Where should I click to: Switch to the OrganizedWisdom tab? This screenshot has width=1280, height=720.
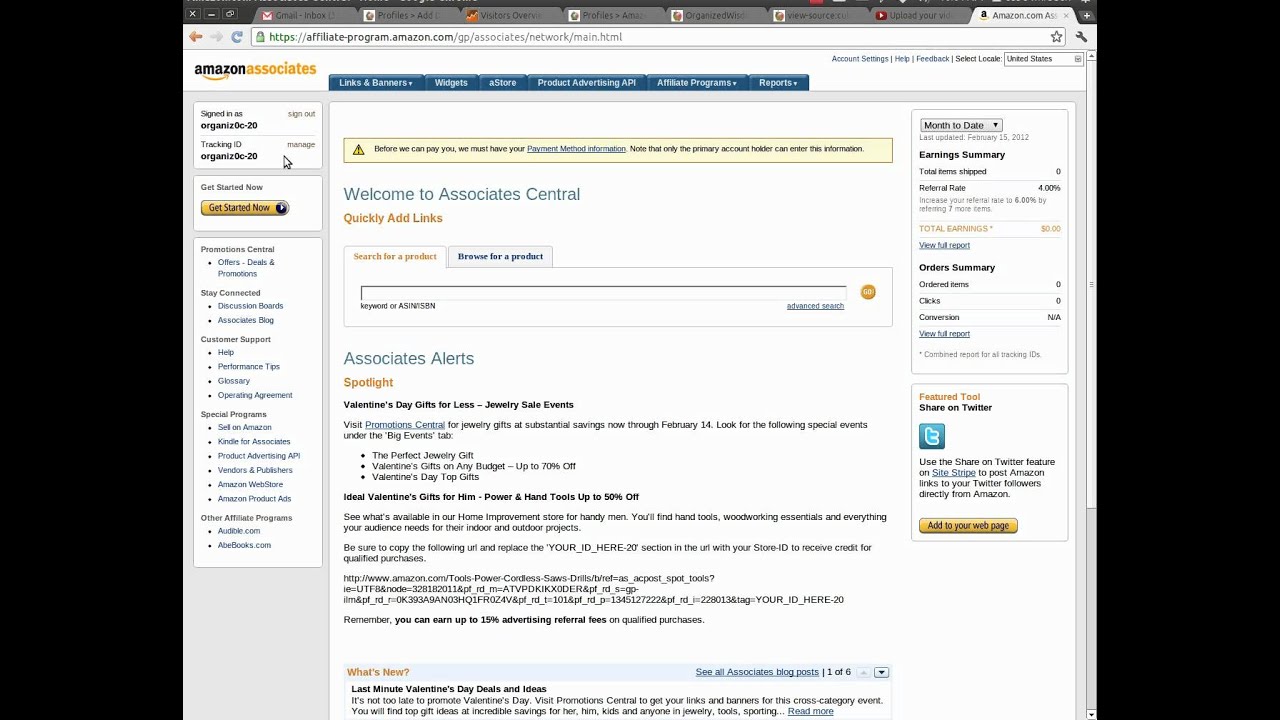715,15
